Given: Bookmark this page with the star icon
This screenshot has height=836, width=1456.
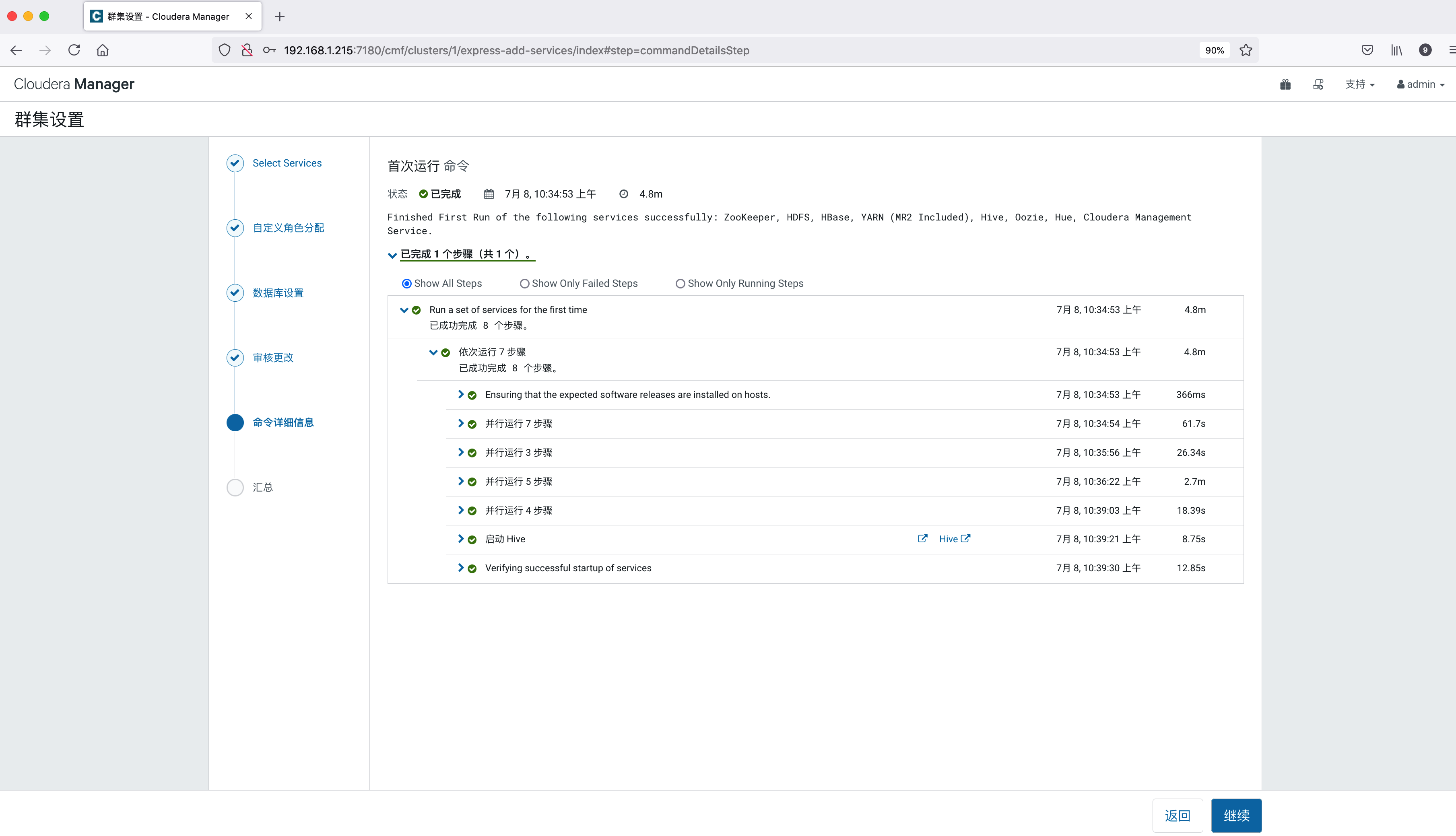Looking at the screenshot, I should click(x=1245, y=51).
